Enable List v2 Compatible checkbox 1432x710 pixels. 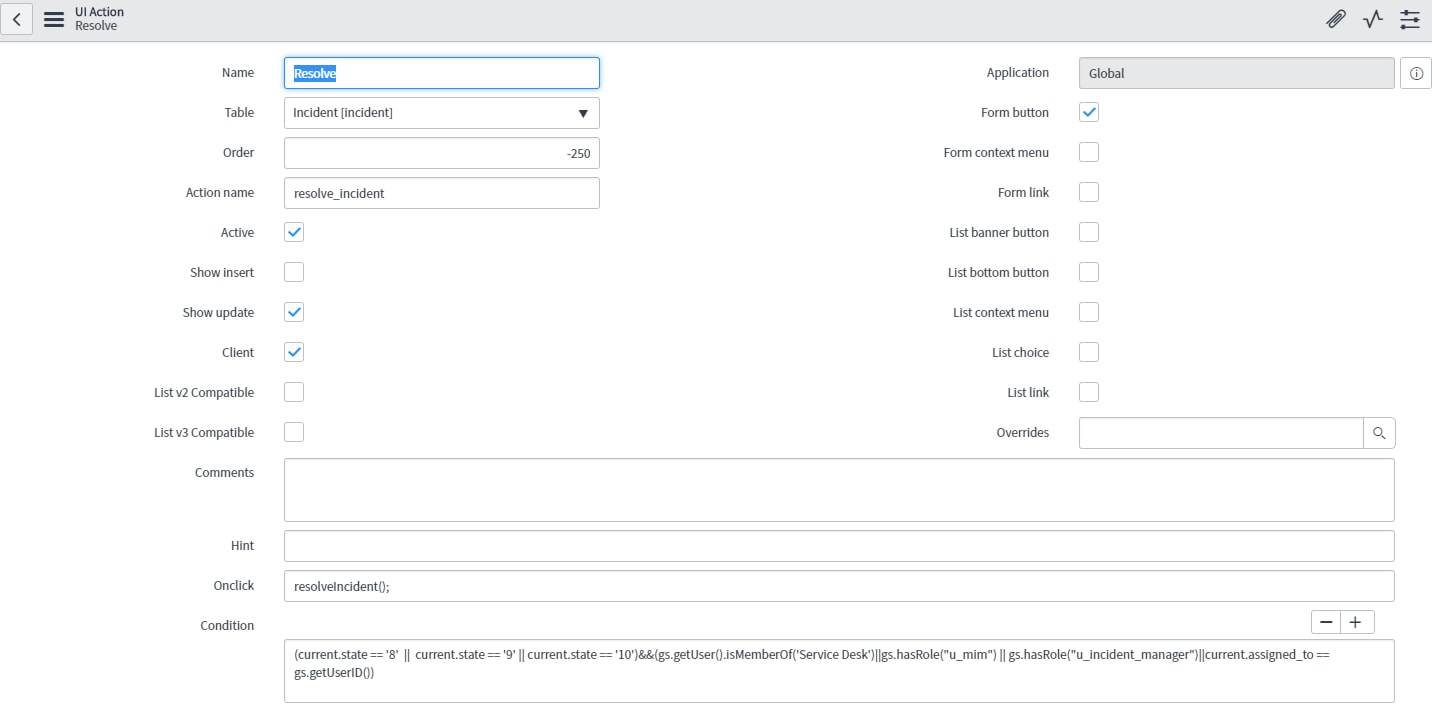pyautogui.click(x=294, y=392)
